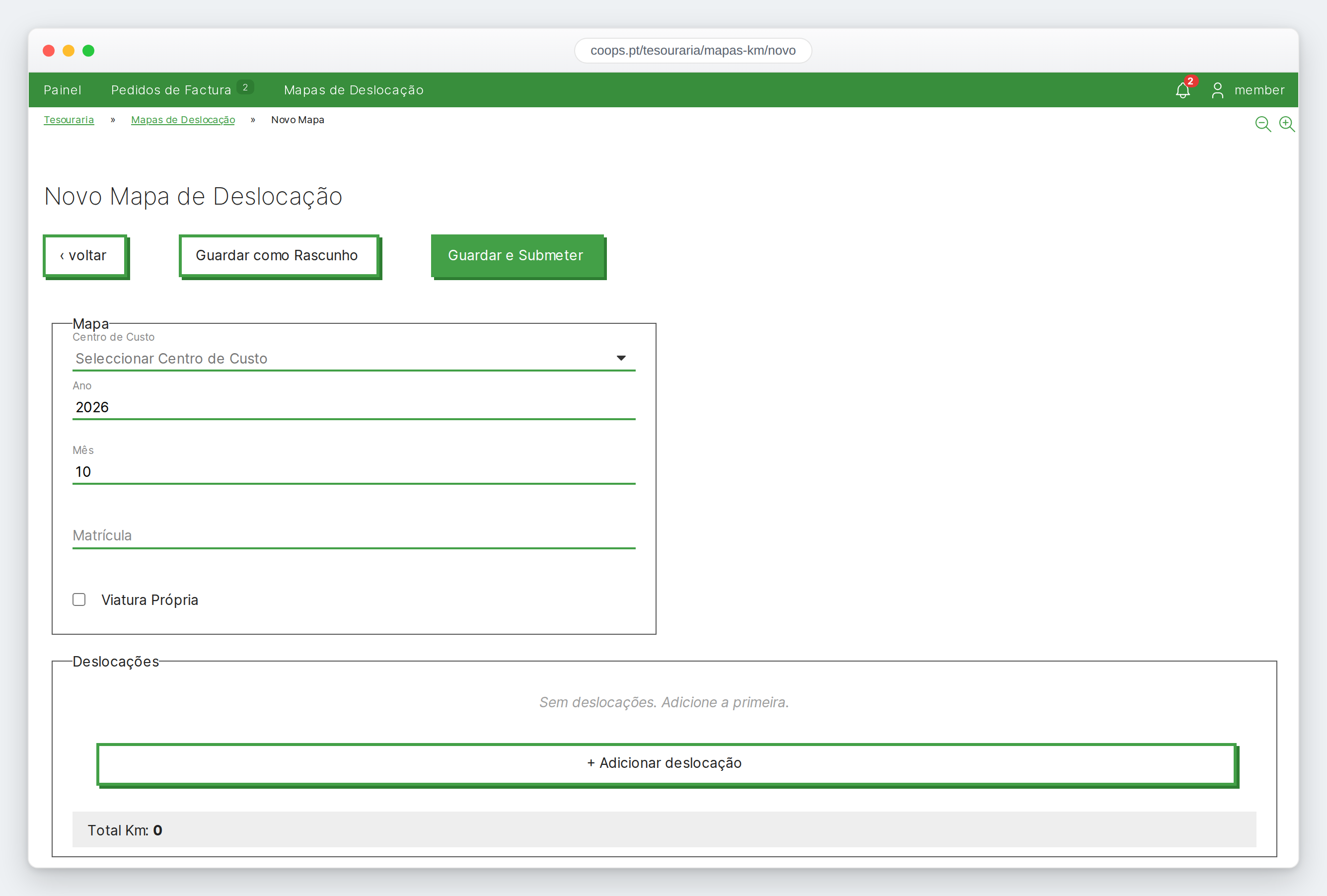1327x896 pixels.
Task: Click the Total Km: 0 summary text
Action: [125, 830]
